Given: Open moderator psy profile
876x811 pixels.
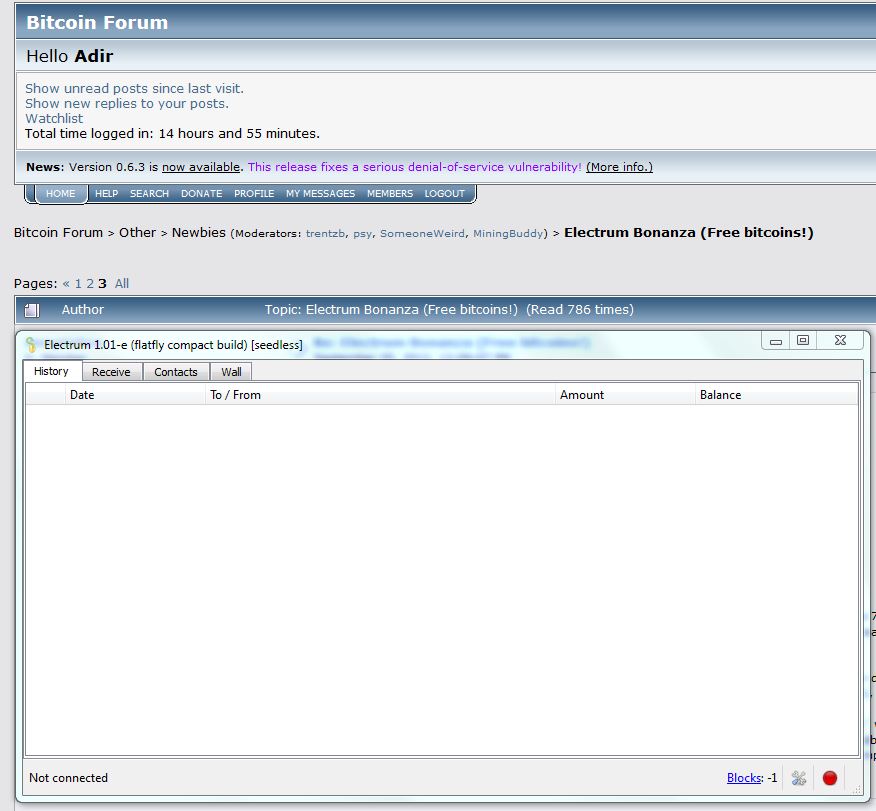Looking at the screenshot, I should point(362,233).
